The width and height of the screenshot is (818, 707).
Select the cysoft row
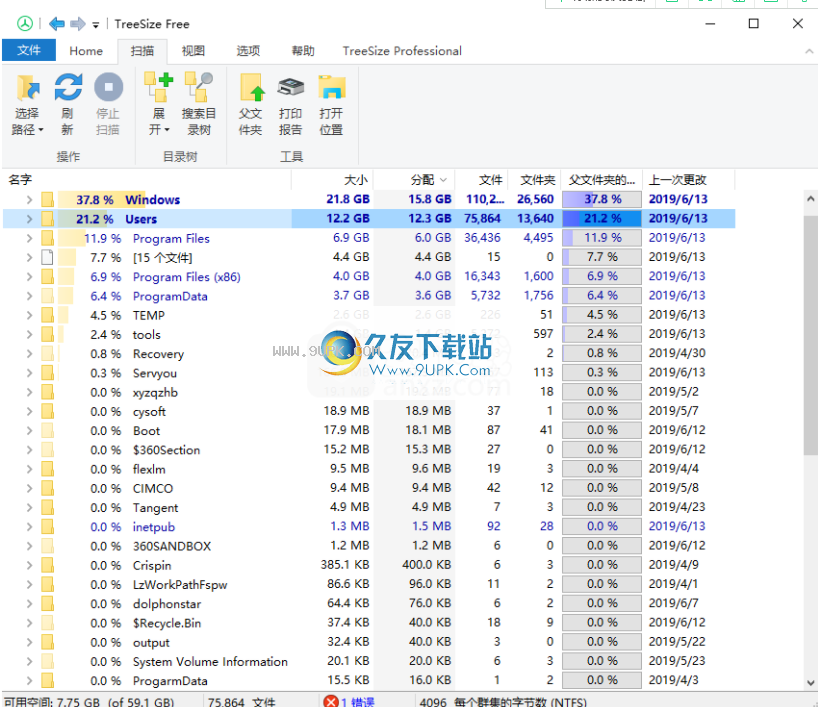369,411
